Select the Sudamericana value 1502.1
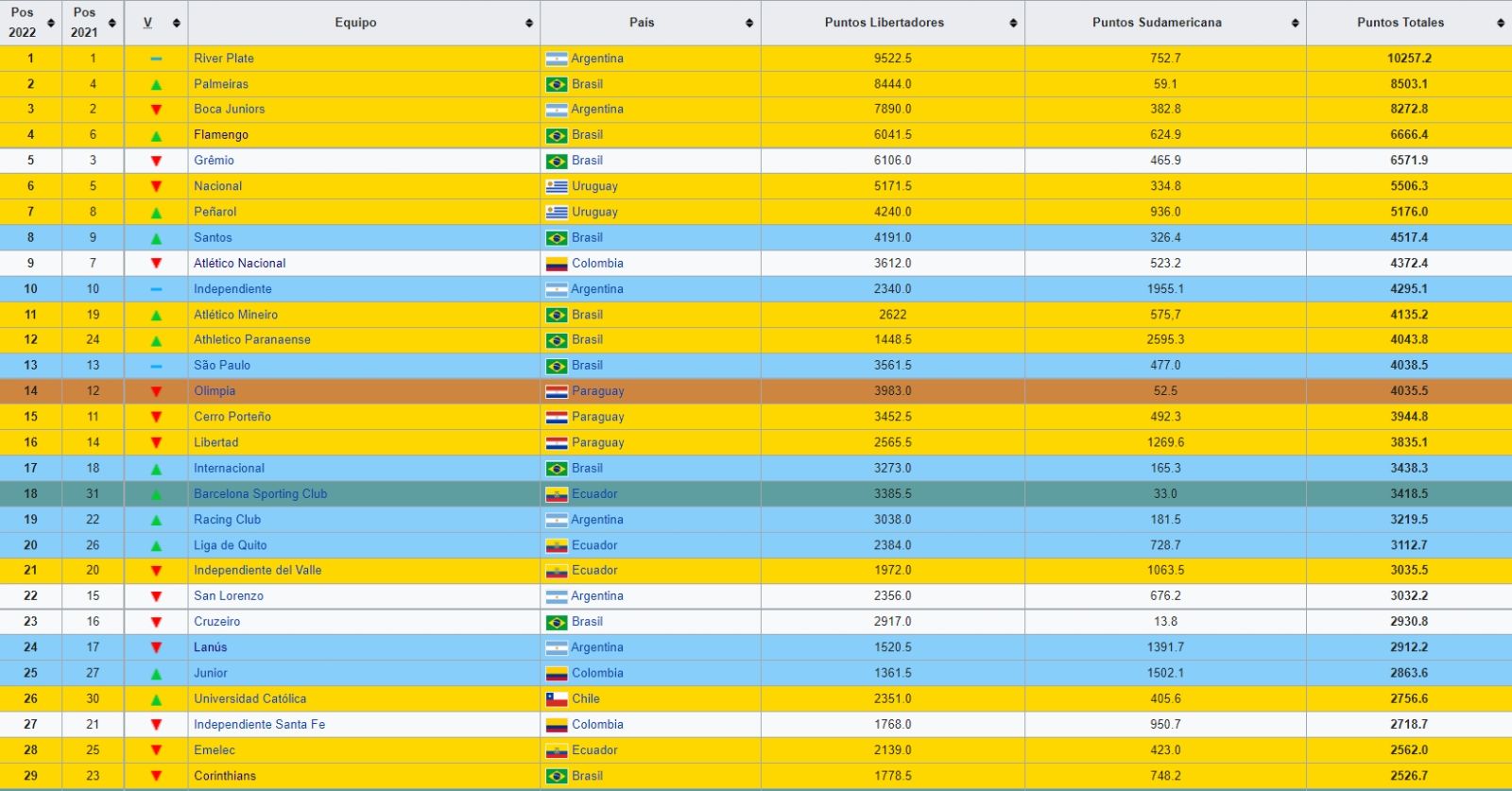The height and width of the screenshot is (791, 1512). tap(1166, 674)
